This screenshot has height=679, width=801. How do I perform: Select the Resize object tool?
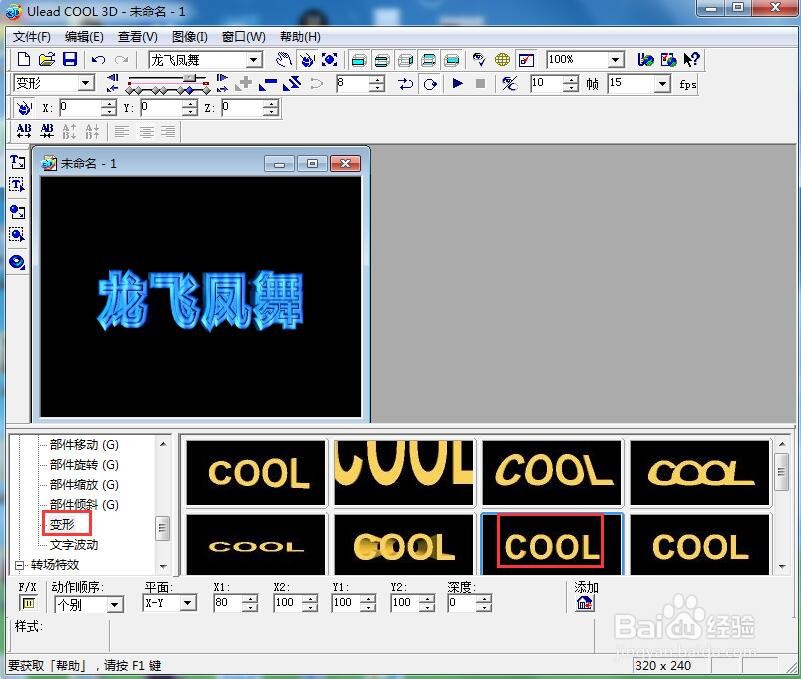[x=329, y=60]
